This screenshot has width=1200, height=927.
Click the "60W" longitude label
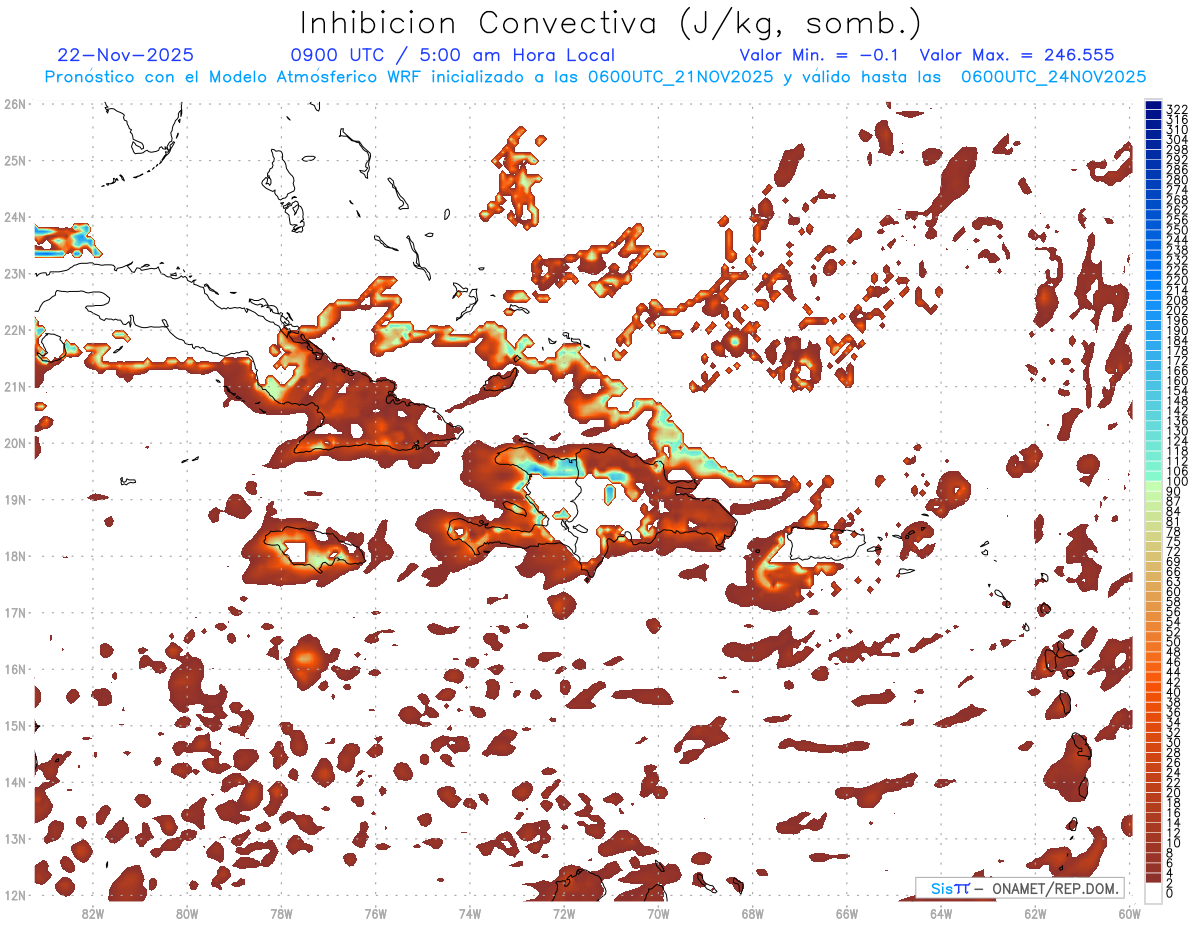tap(1130, 913)
